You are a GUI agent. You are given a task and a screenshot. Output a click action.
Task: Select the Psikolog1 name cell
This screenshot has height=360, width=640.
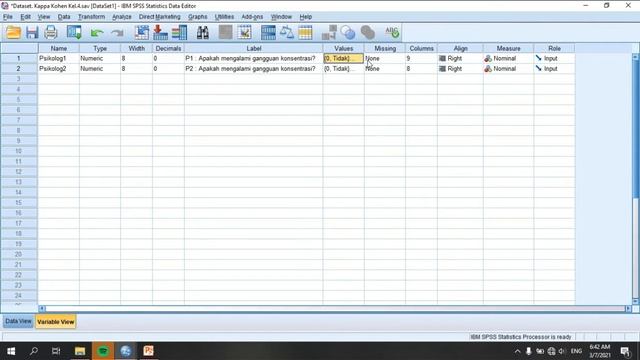59,58
